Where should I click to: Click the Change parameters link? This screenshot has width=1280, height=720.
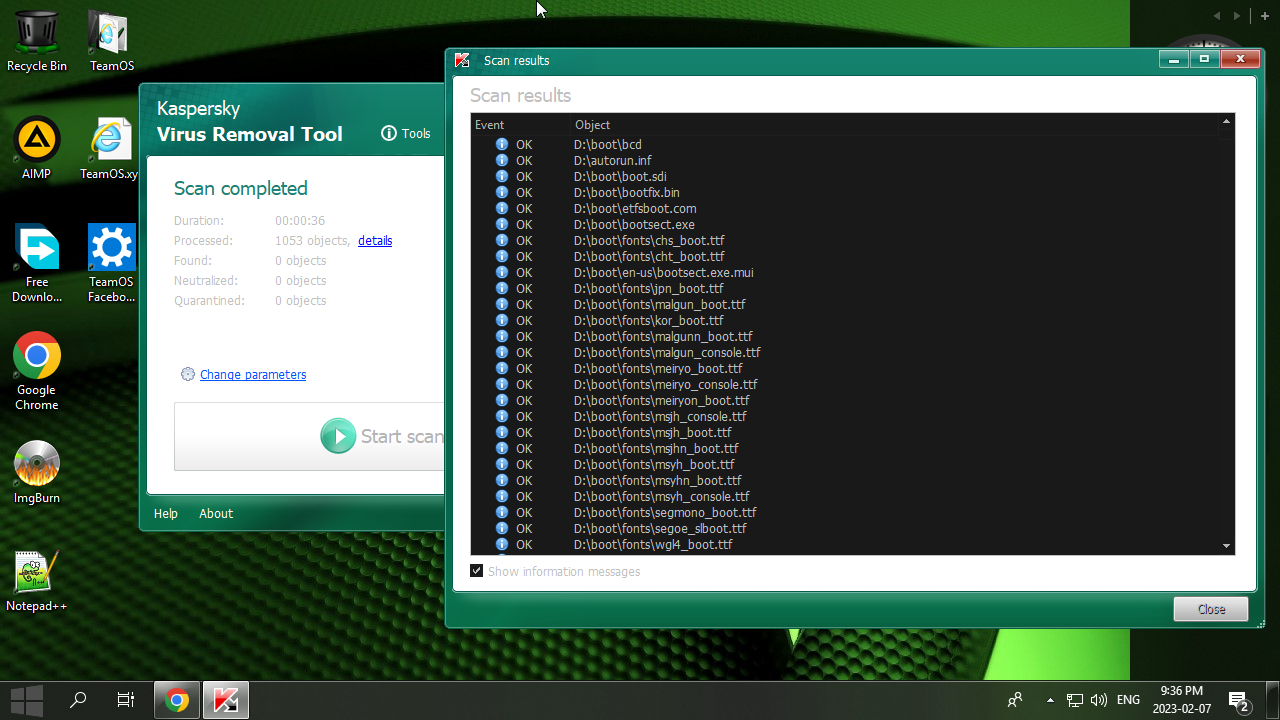coord(253,374)
